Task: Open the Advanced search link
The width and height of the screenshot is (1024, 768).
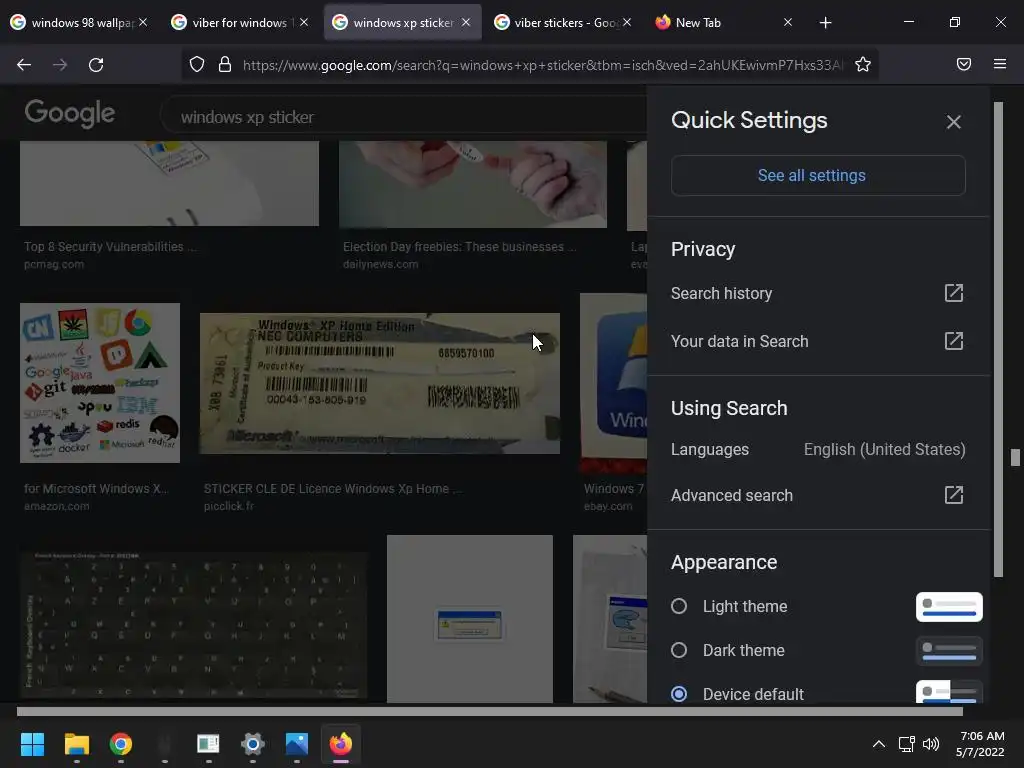Action: pos(731,495)
